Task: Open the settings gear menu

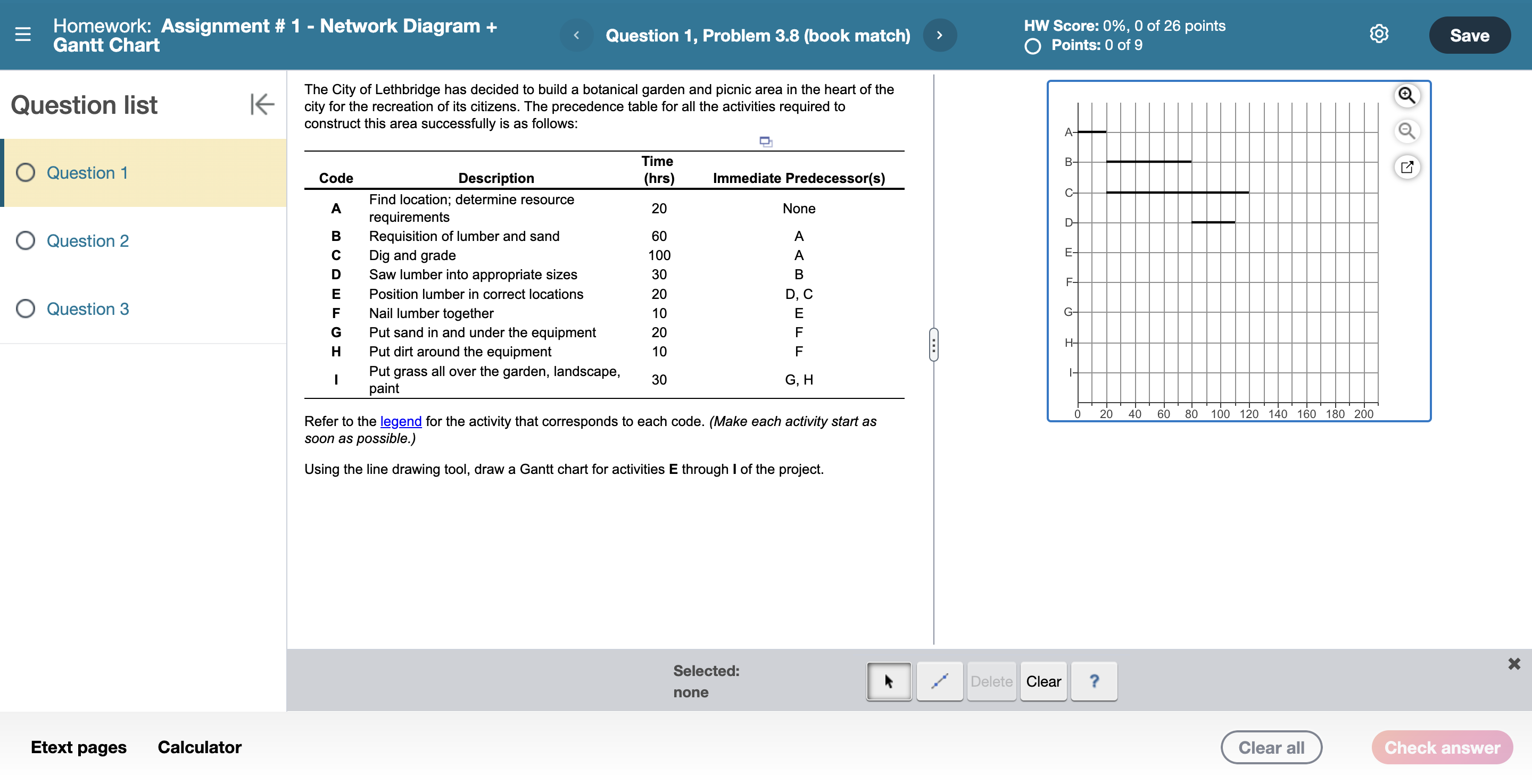Action: point(1380,34)
